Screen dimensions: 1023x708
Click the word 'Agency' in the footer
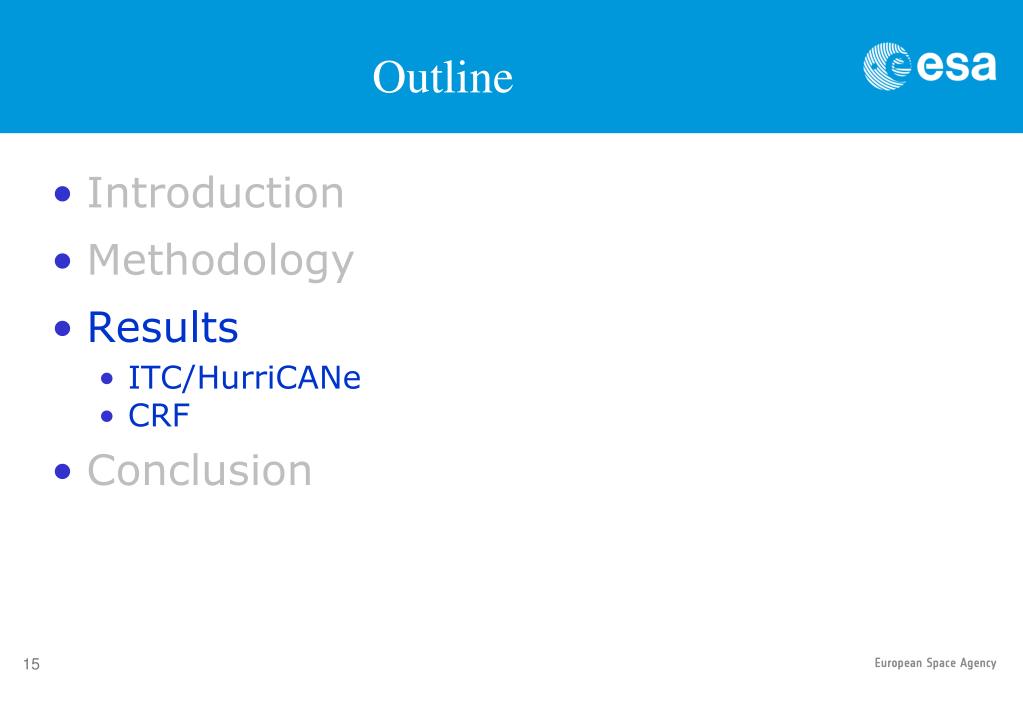[x=978, y=664]
